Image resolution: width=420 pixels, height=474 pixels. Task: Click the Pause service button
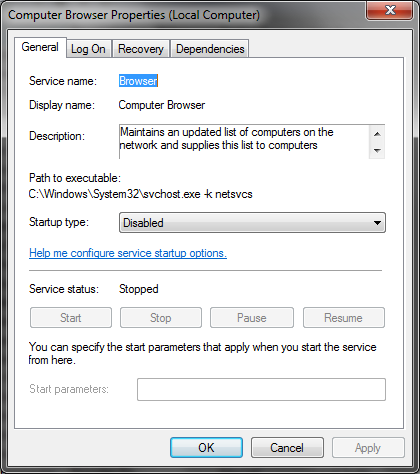(x=252, y=318)
